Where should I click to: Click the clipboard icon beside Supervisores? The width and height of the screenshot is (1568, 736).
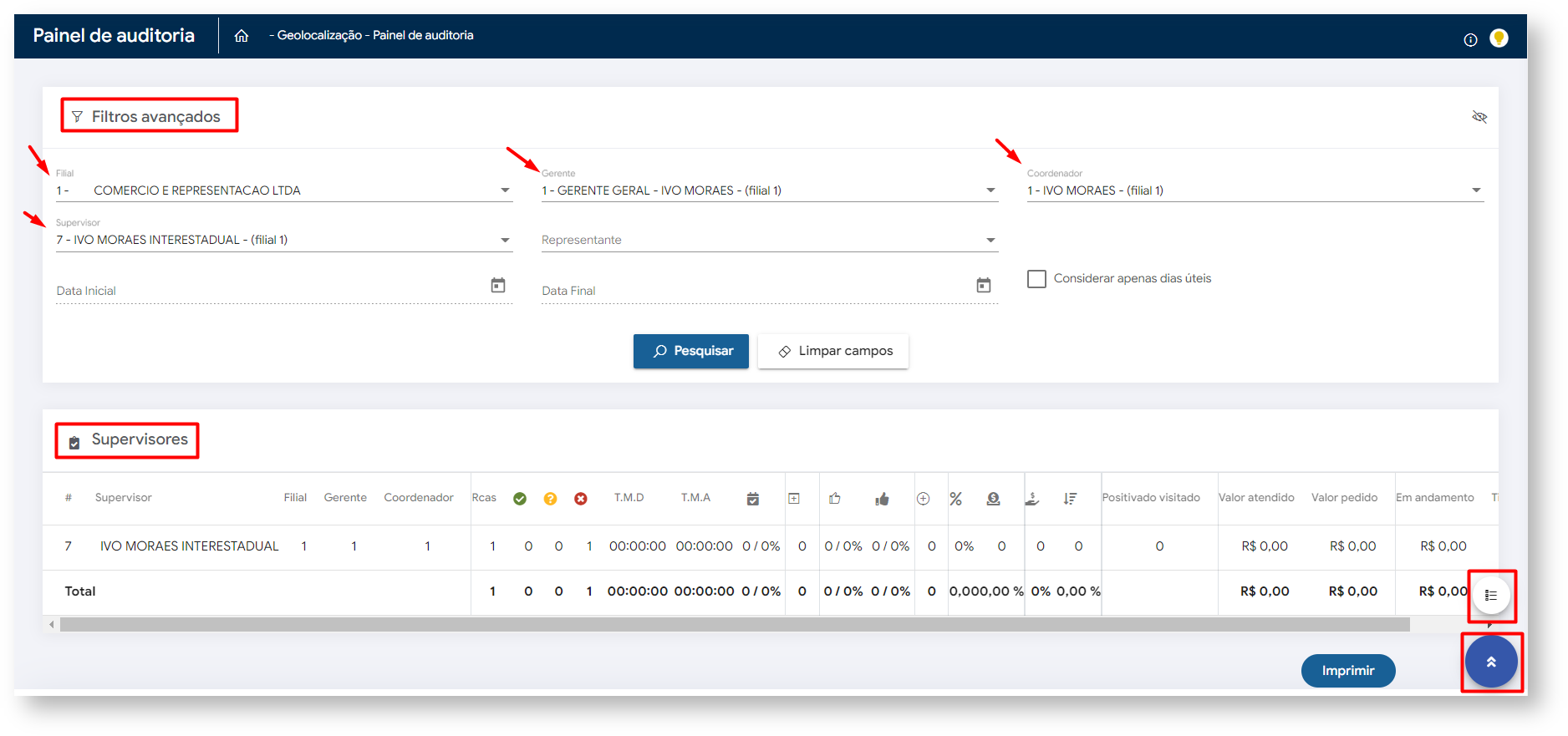pyautogui.click(x=74, y=443)
